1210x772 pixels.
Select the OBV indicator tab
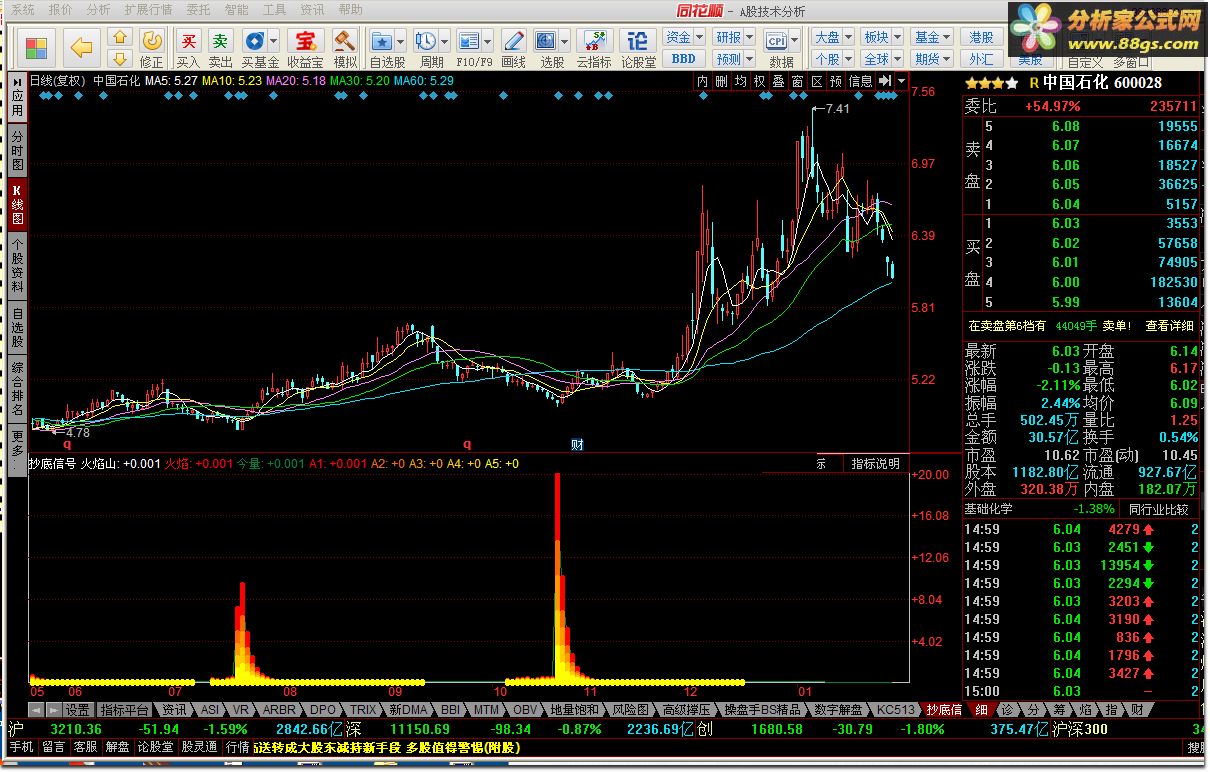[525, 709]
